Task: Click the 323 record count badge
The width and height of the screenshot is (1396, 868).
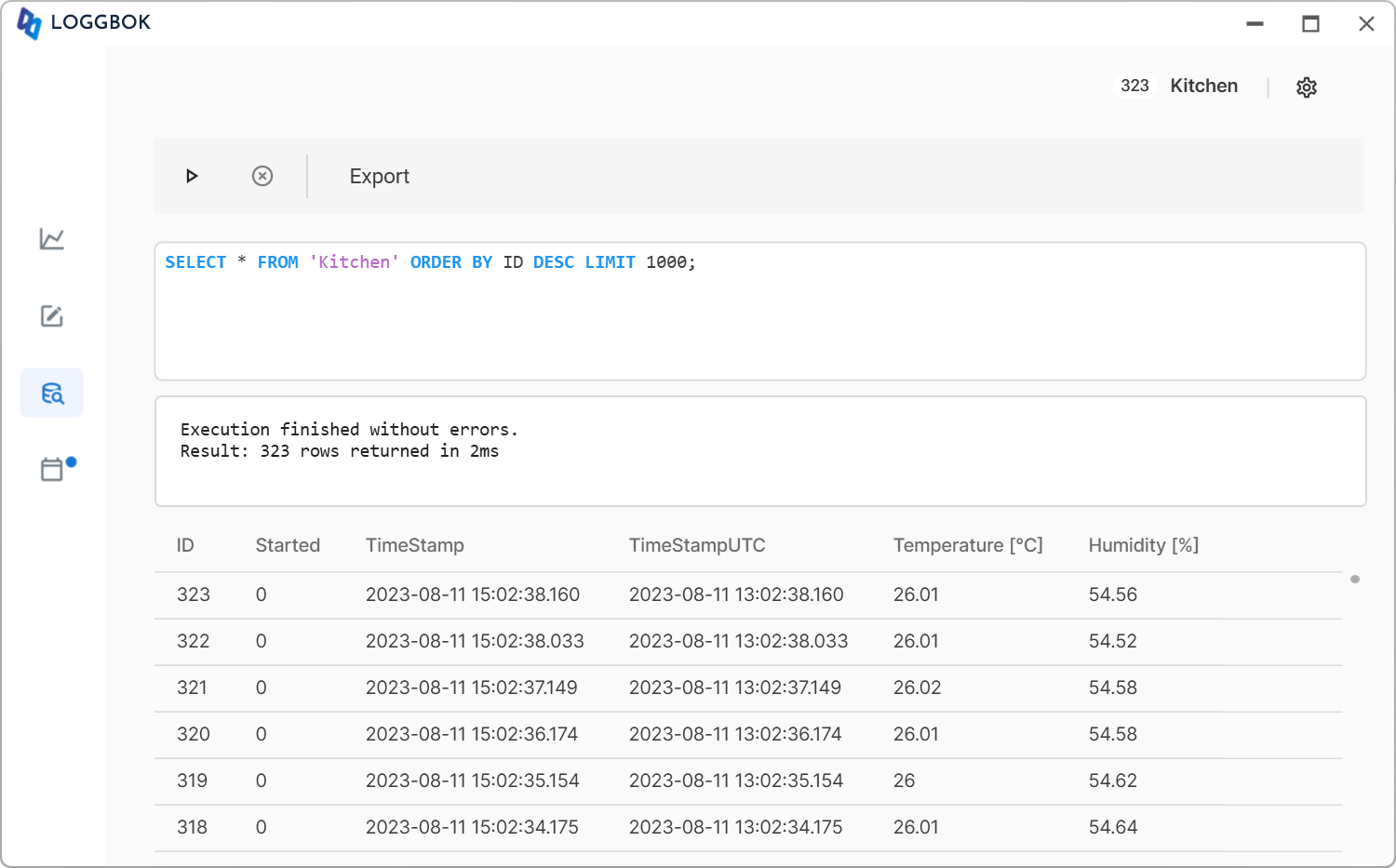Action: pyautogui.click(x=1134, y=86)
